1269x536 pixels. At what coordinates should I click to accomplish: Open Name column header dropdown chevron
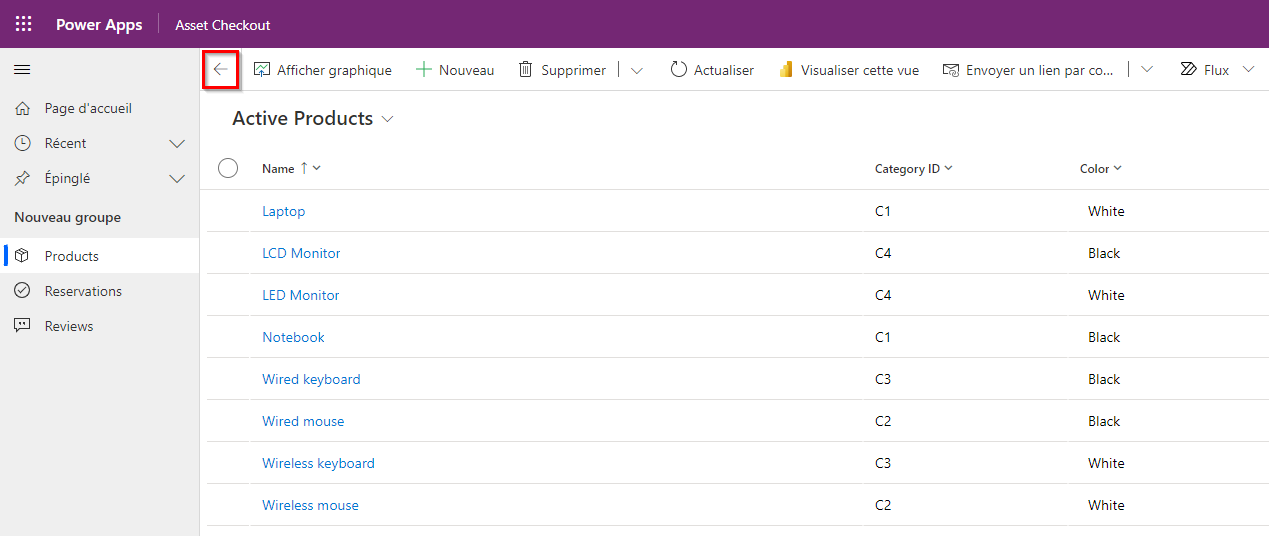point(317,168)
